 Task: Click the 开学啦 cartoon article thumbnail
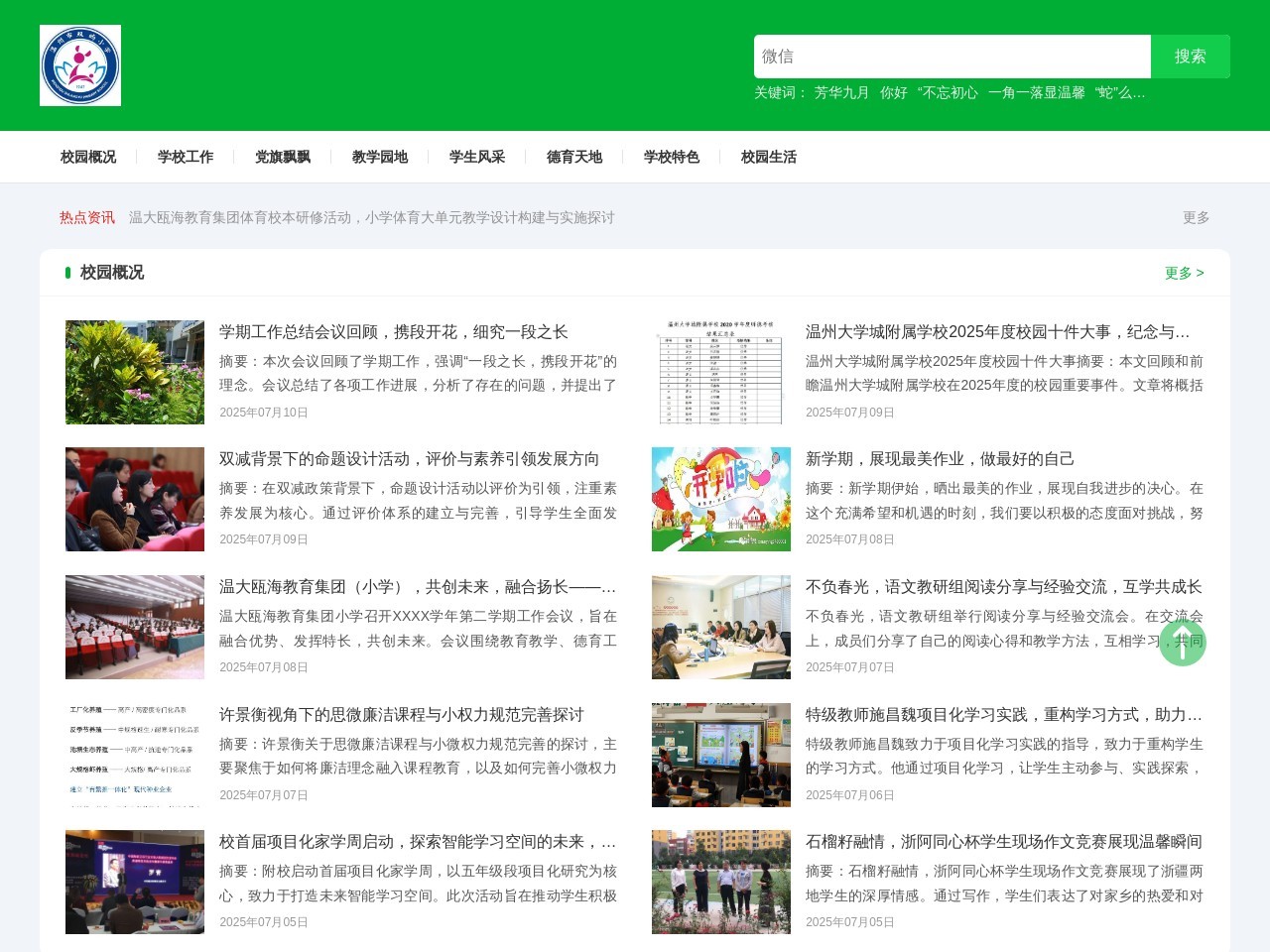click(x=720, y=499)
